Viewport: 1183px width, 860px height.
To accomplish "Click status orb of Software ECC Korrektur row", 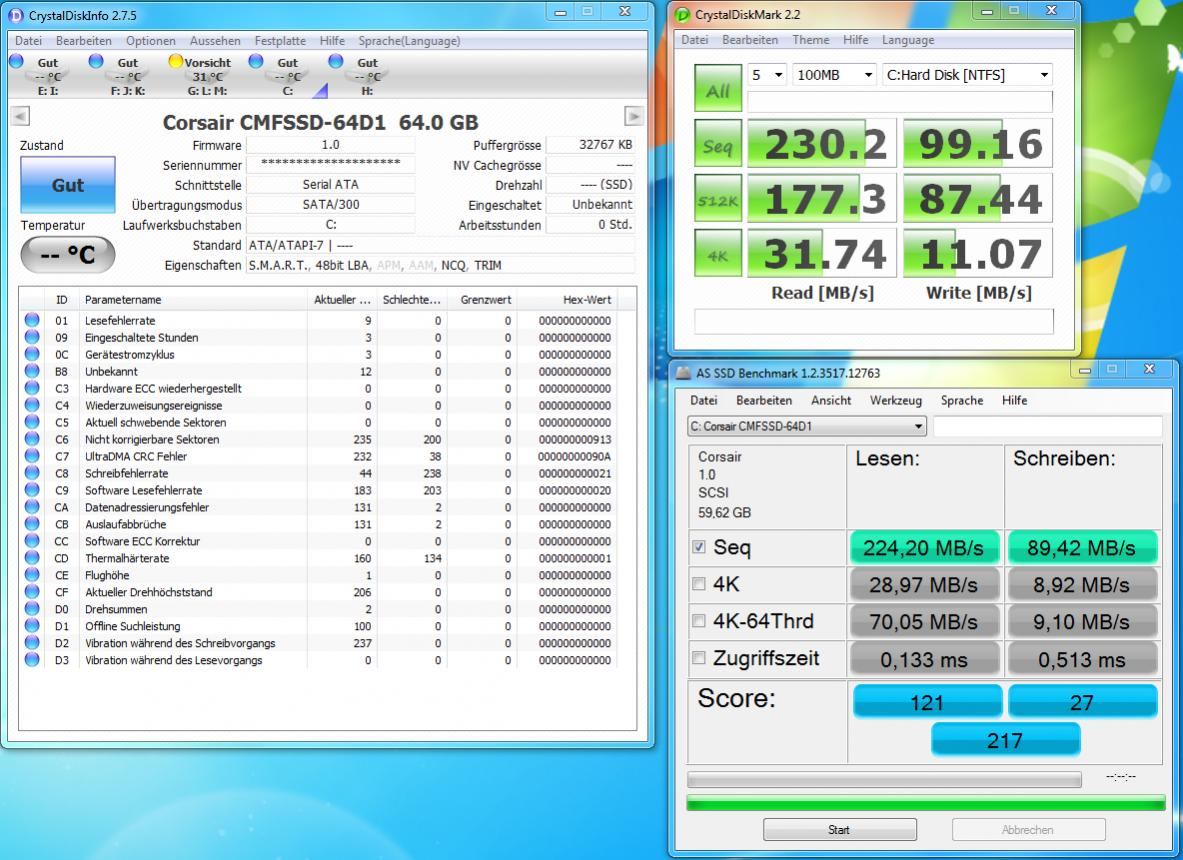I will pyautogui.click(x=32, y=541).
